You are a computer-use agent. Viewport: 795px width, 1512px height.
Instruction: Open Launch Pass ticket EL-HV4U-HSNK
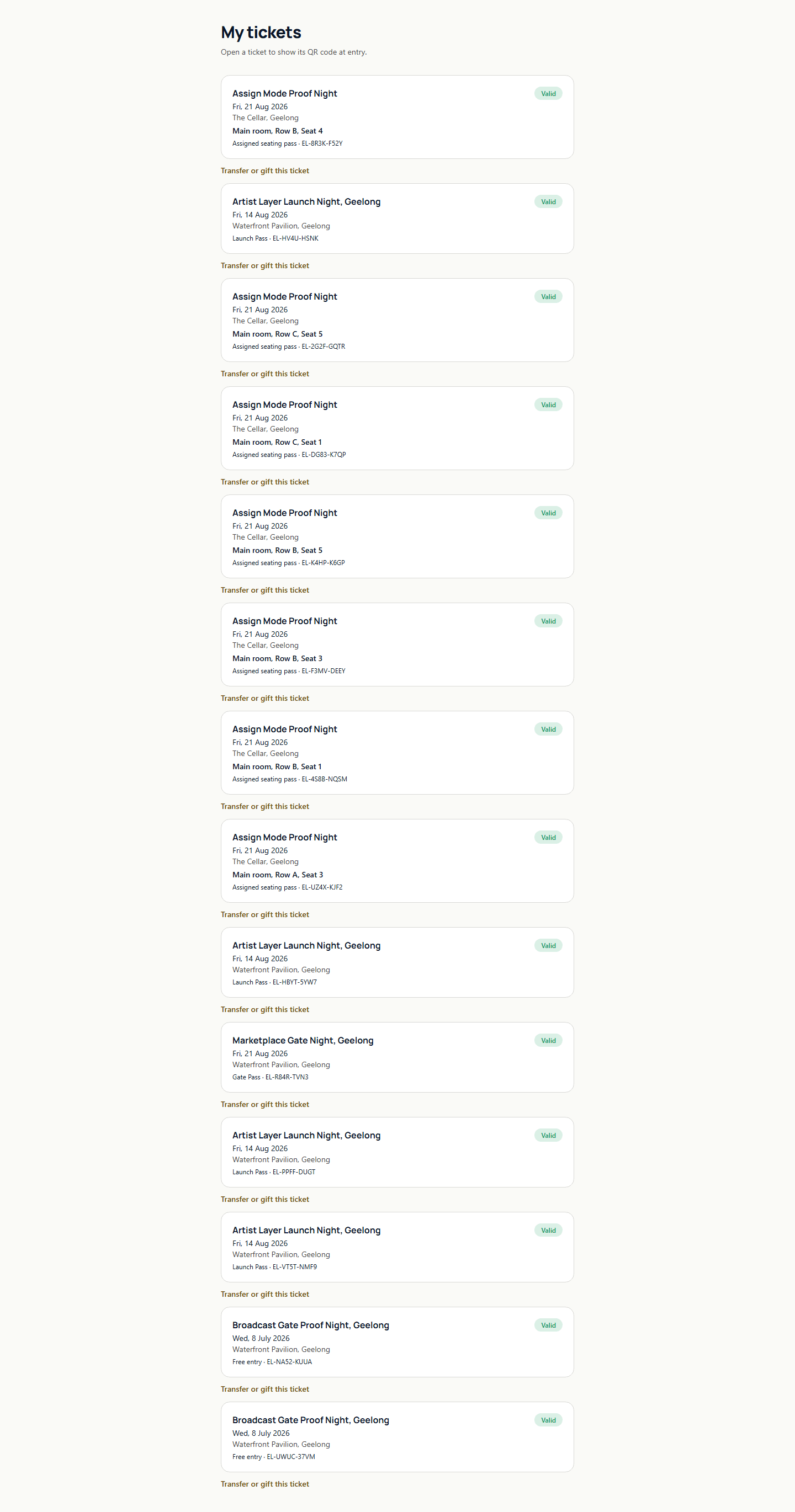click(397, 219)
